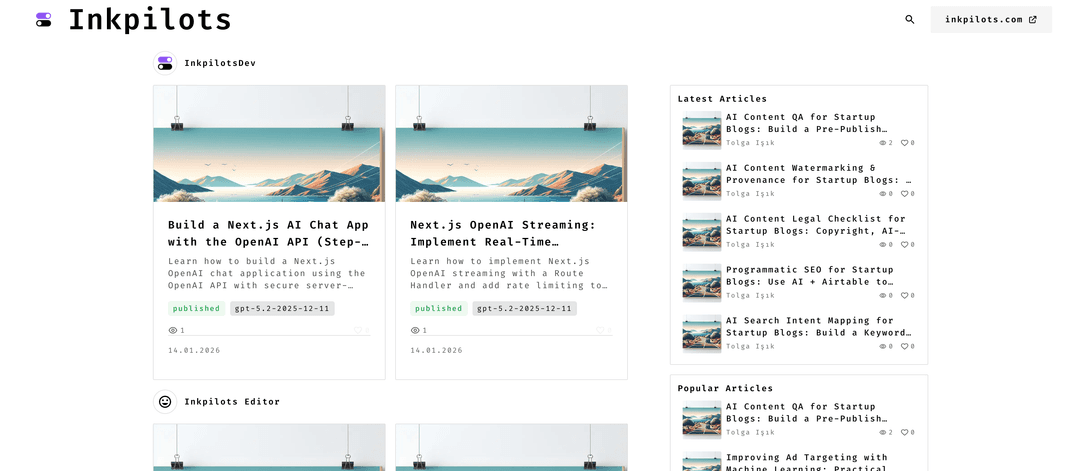Click the InkpilotsDev avatar icon
The width and height of the screenshot is (1080, 471).
point(165,63)
